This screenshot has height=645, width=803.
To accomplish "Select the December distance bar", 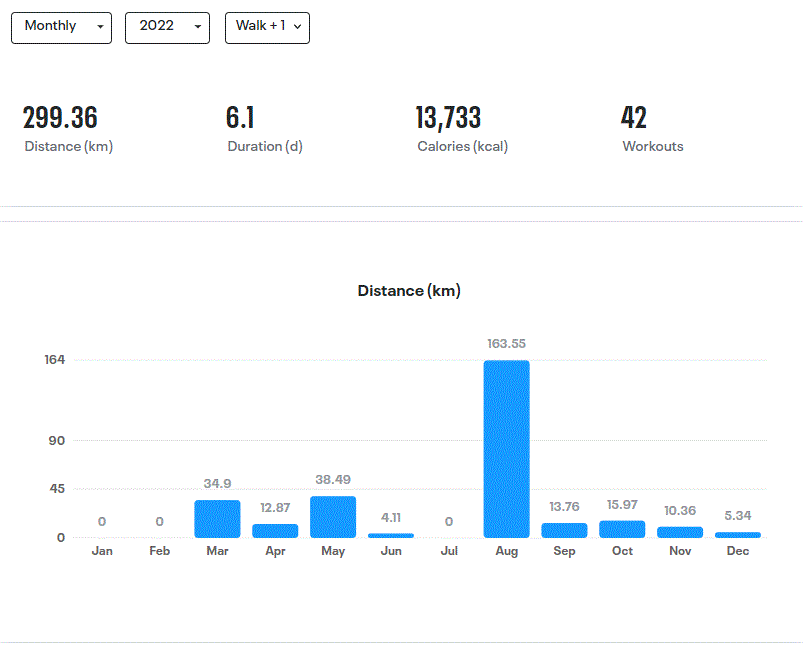I will tap(738, 535).
